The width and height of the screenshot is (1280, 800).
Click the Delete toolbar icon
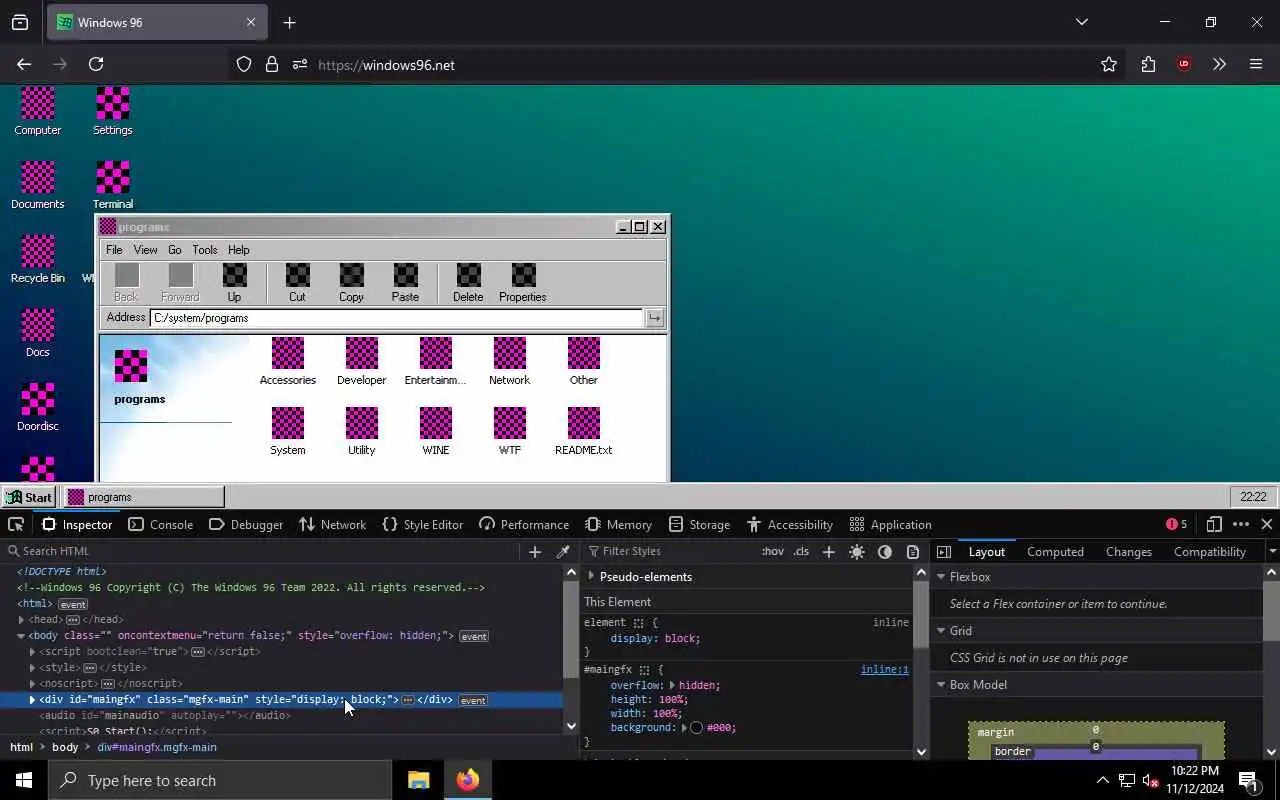(x=468, y=283)
